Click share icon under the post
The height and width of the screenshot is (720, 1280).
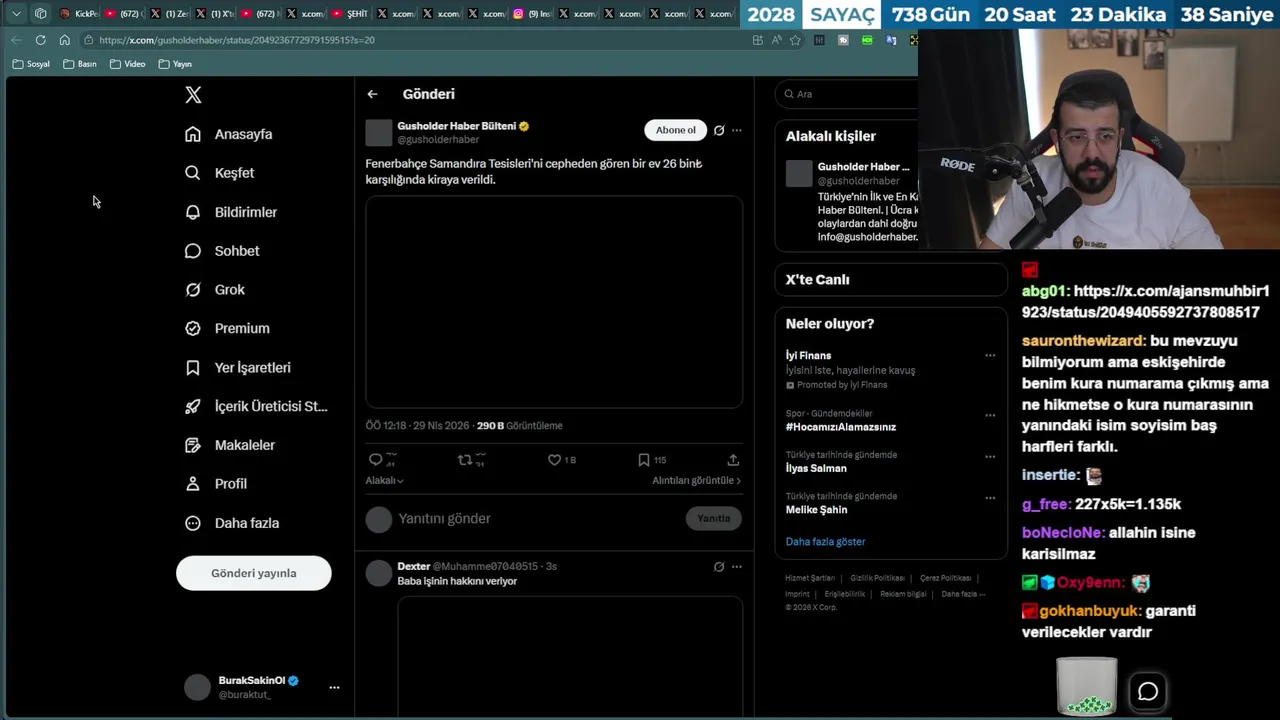pyautogui.click(x=733, y=460)
